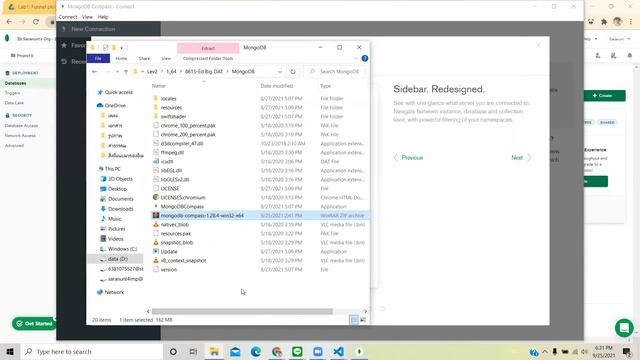Image resolution: width=640 pixels, height=360 pixels.
Task: Click the Extract contextual tab
Action: pos(208,48)
